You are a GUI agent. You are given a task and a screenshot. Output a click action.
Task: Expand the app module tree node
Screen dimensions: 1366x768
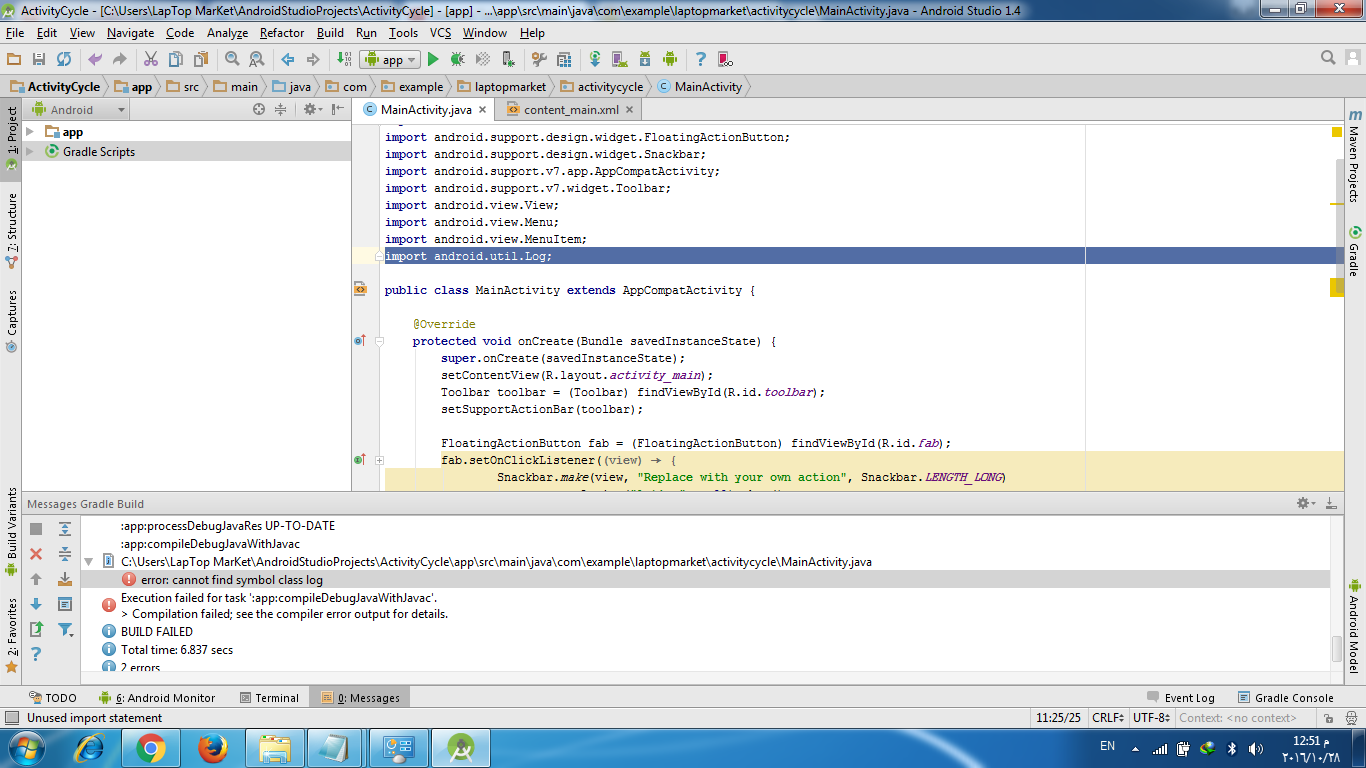point(29,132)
